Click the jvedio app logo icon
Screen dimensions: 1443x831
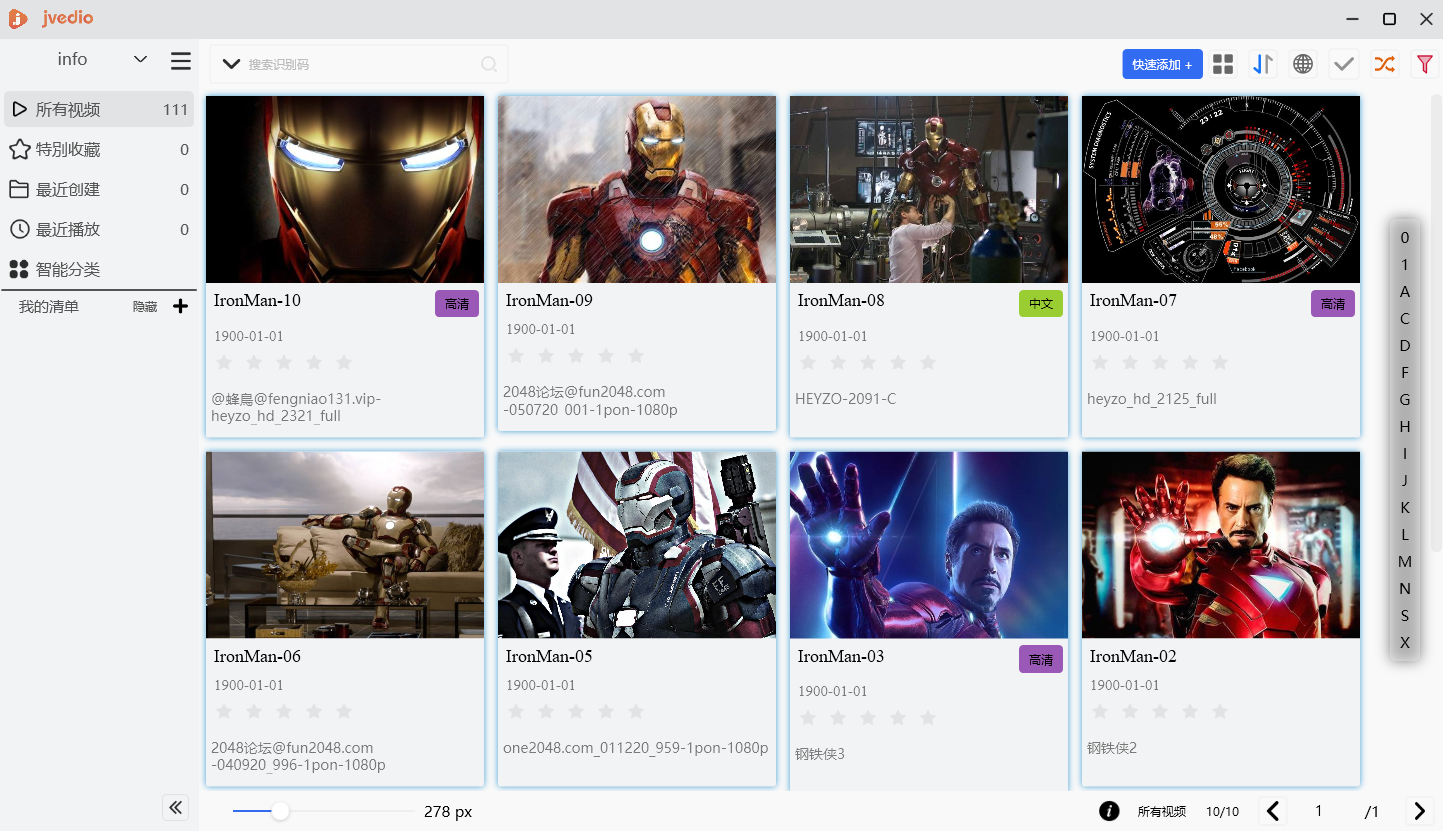(18, 19)
